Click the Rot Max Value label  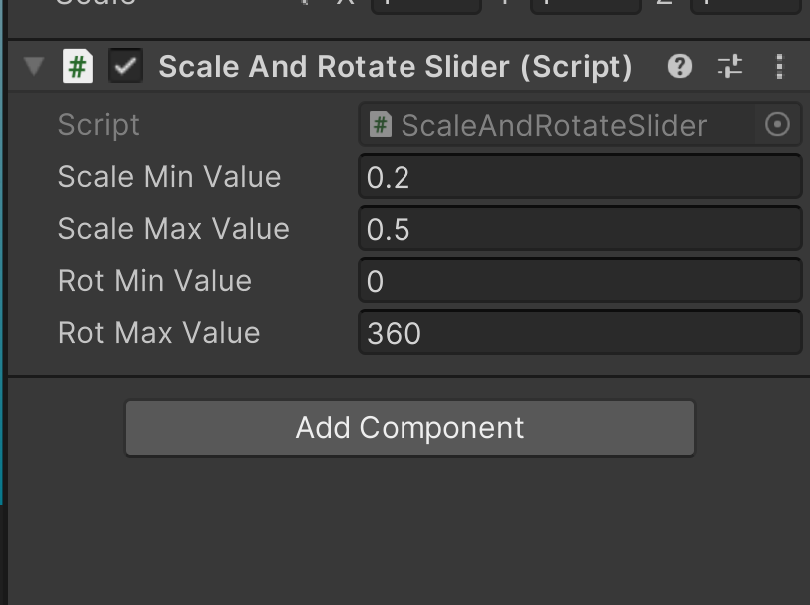pyautogui.click(x=159, y=332)
